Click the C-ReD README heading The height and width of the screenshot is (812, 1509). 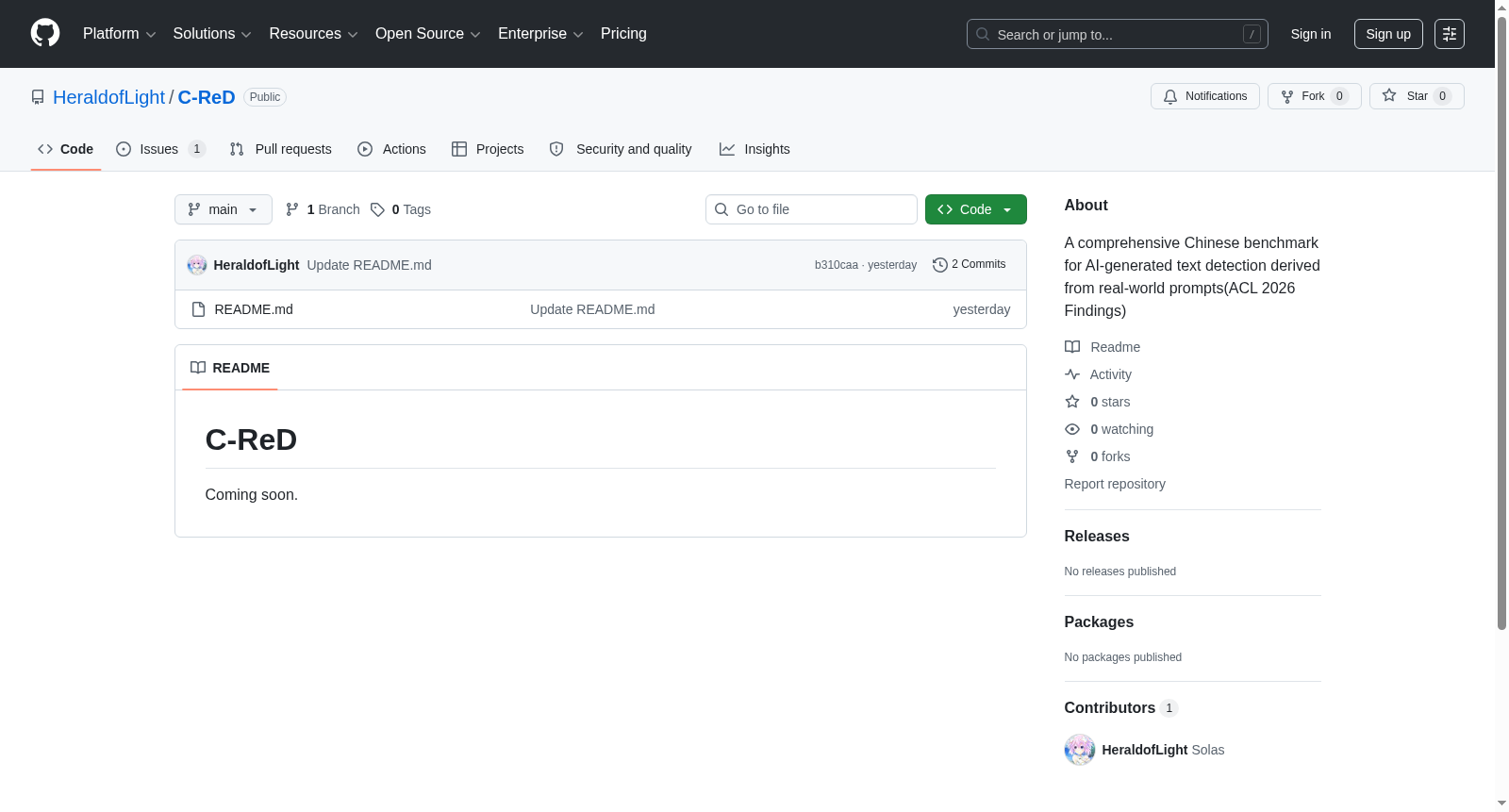pyautogui.click(x=251, y=439)
